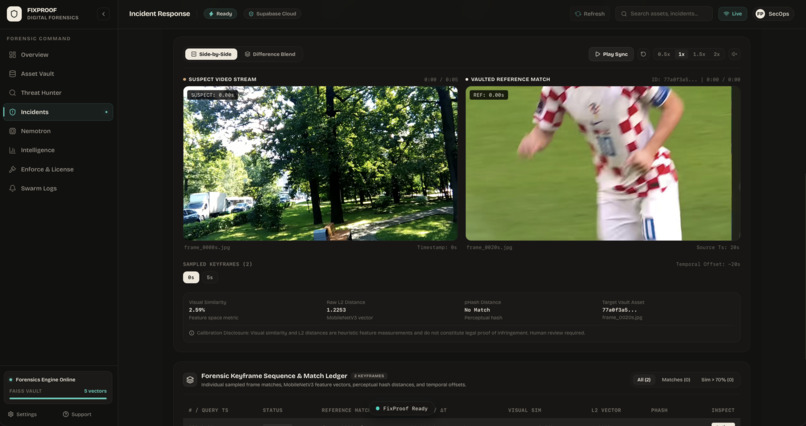Click the Refresh button
This screenshot has width=806, height=426.
tap(590, 14)
